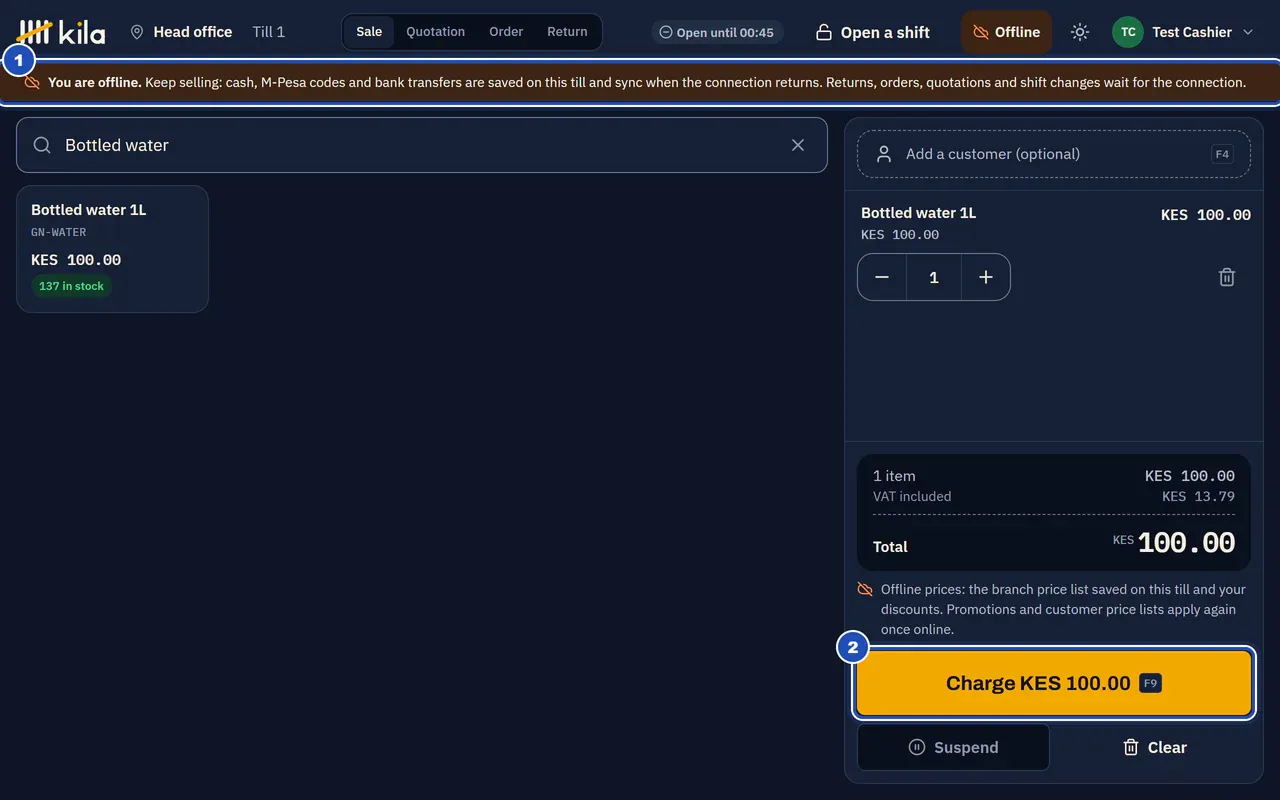Click the You are offline banner text

(x=646, y=83)
